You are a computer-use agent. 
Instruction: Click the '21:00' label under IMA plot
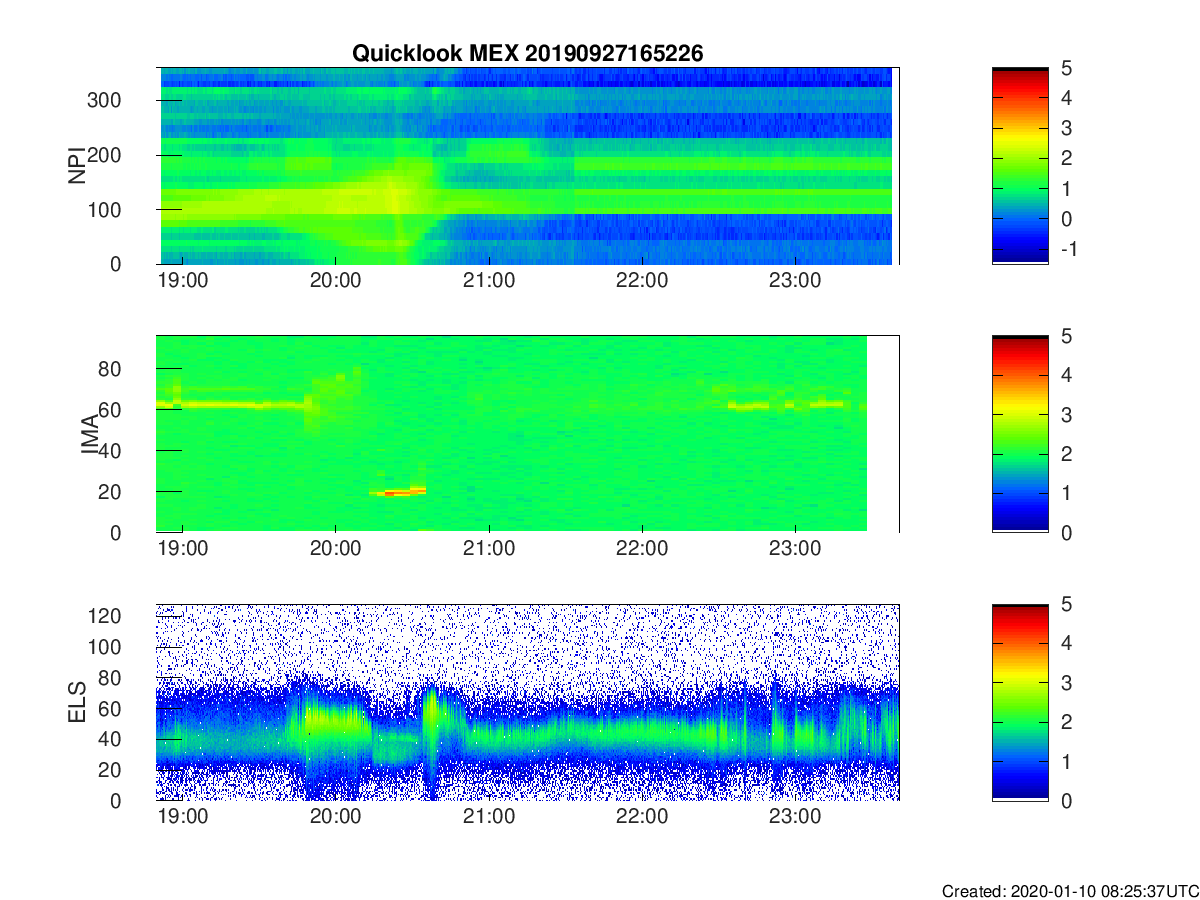coord(488,549)
